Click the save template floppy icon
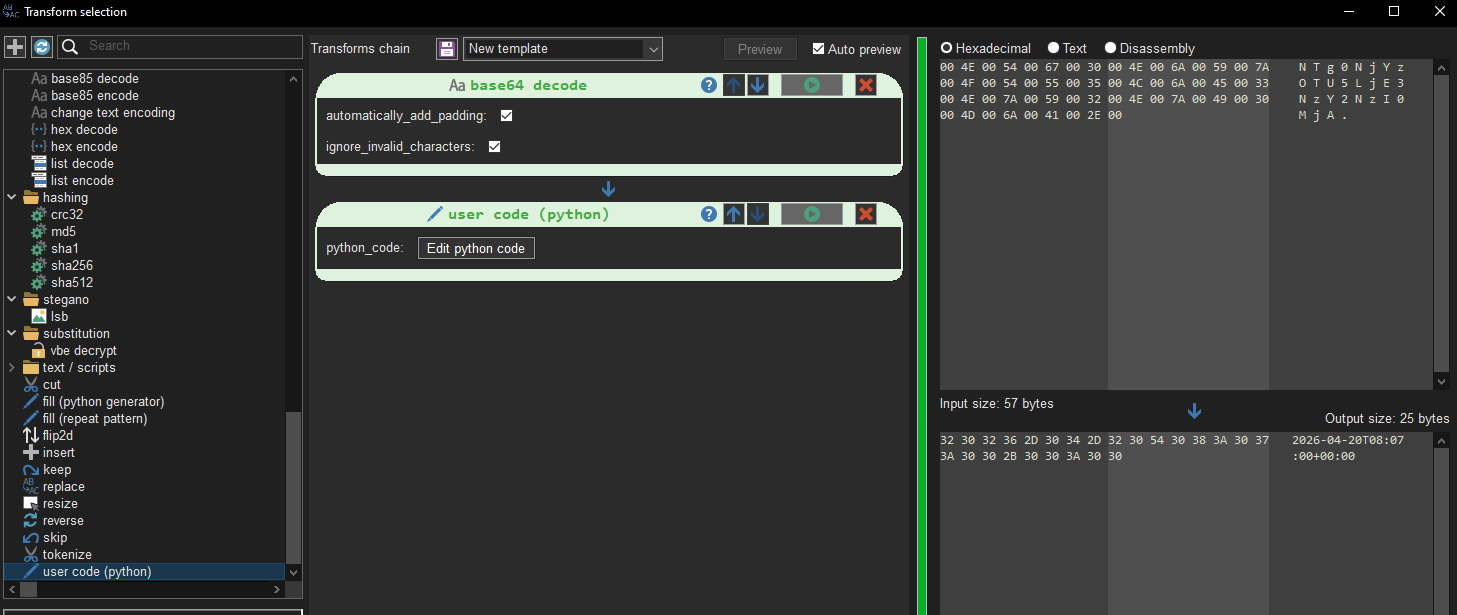The height and width of the screenshot is (615, 1457). 447,49
